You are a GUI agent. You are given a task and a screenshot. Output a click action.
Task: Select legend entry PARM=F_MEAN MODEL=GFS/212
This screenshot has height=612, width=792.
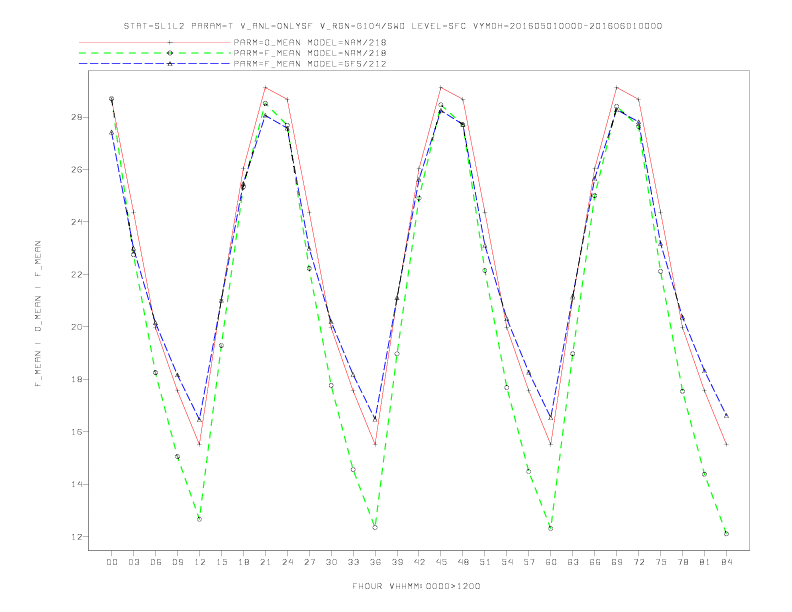point(310,64)
